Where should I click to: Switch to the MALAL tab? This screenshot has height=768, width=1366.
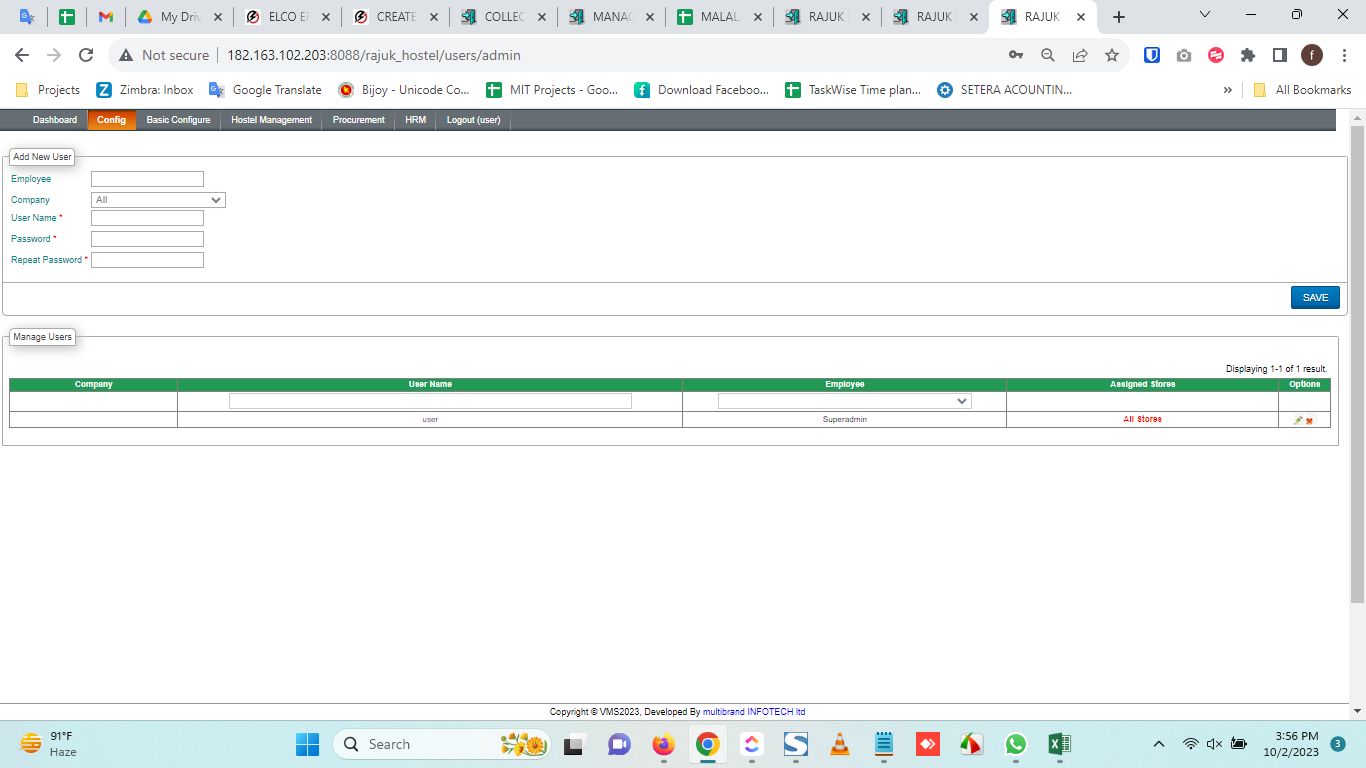click(718, 17)
